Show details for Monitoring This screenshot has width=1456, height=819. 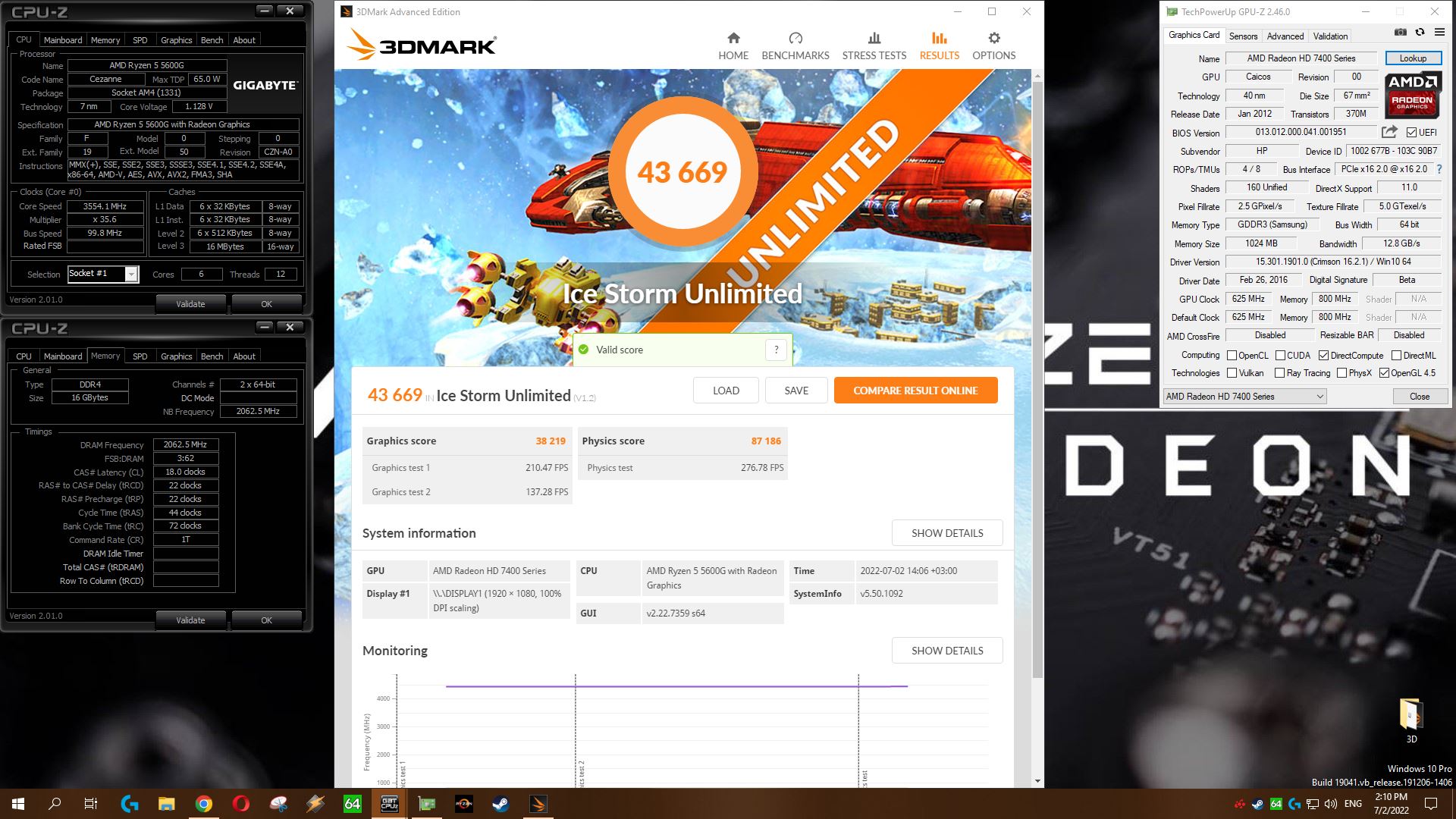[x=947, y=651]
